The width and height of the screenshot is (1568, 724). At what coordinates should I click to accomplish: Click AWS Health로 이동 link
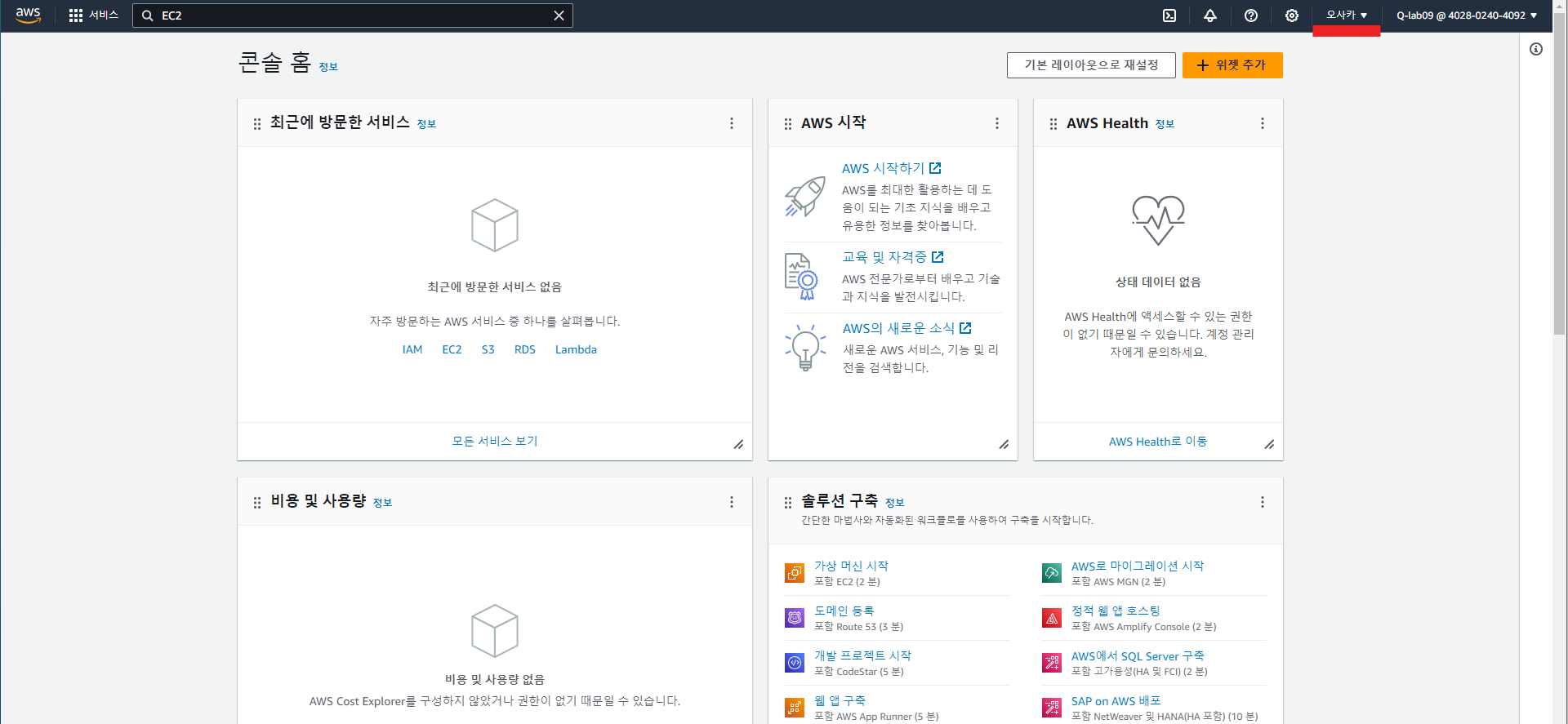[x=1158, y=442]
